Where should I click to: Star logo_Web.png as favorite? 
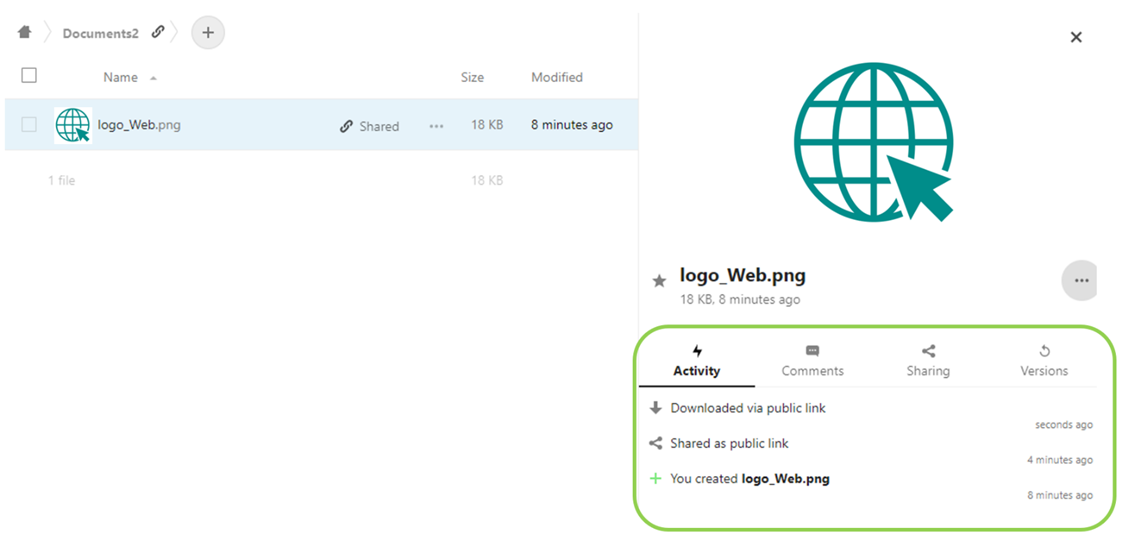click(659, 281)
